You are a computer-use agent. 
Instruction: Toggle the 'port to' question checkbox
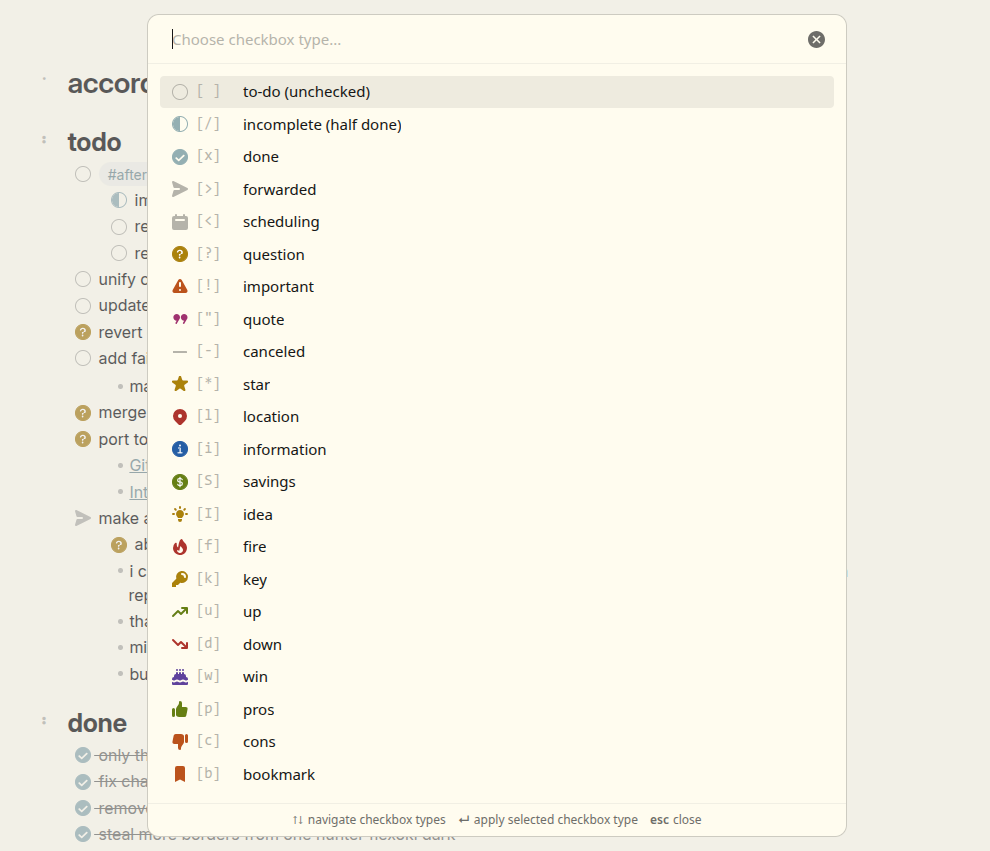(x=83, y=439)
